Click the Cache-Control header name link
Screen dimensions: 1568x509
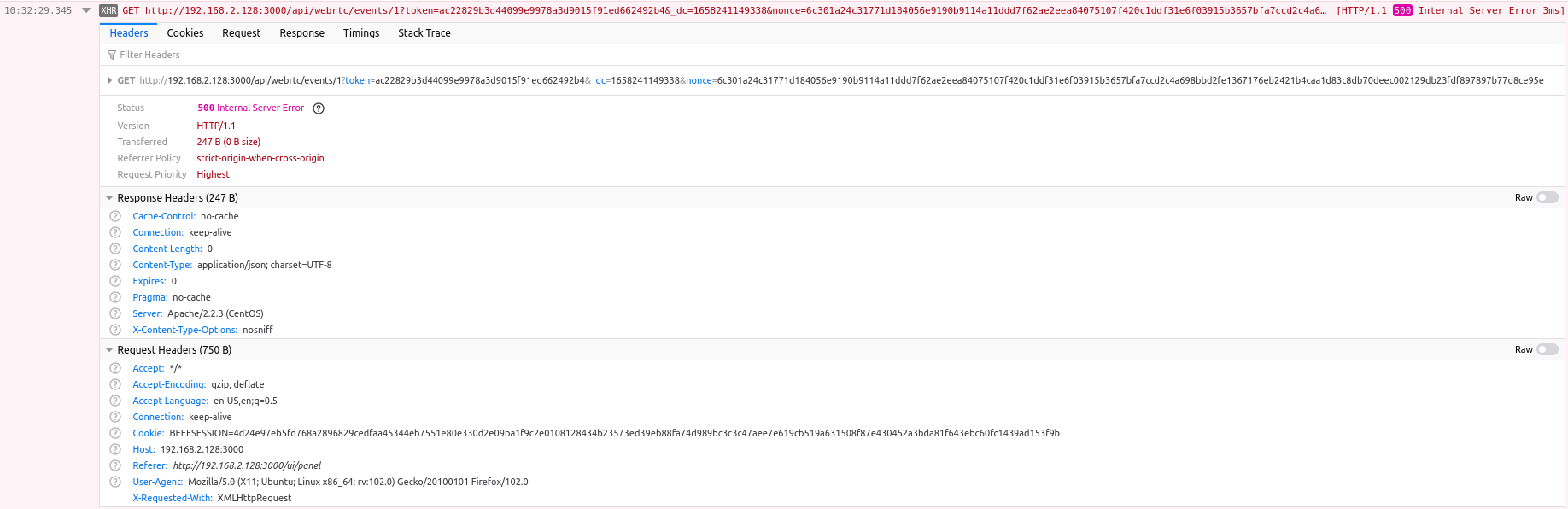tap(163, 216)
